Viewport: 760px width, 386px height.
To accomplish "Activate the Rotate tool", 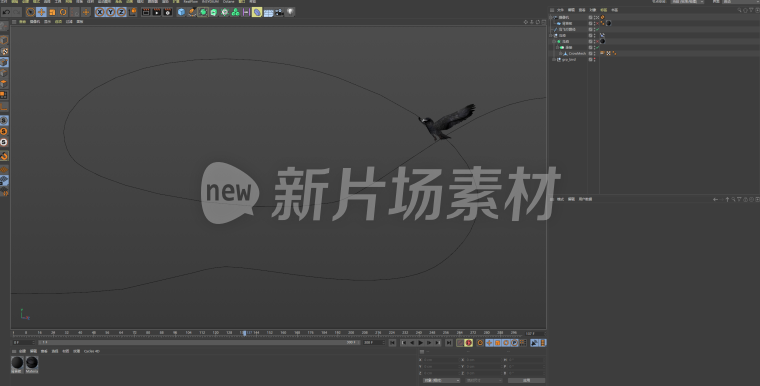I will click(63, 12).
